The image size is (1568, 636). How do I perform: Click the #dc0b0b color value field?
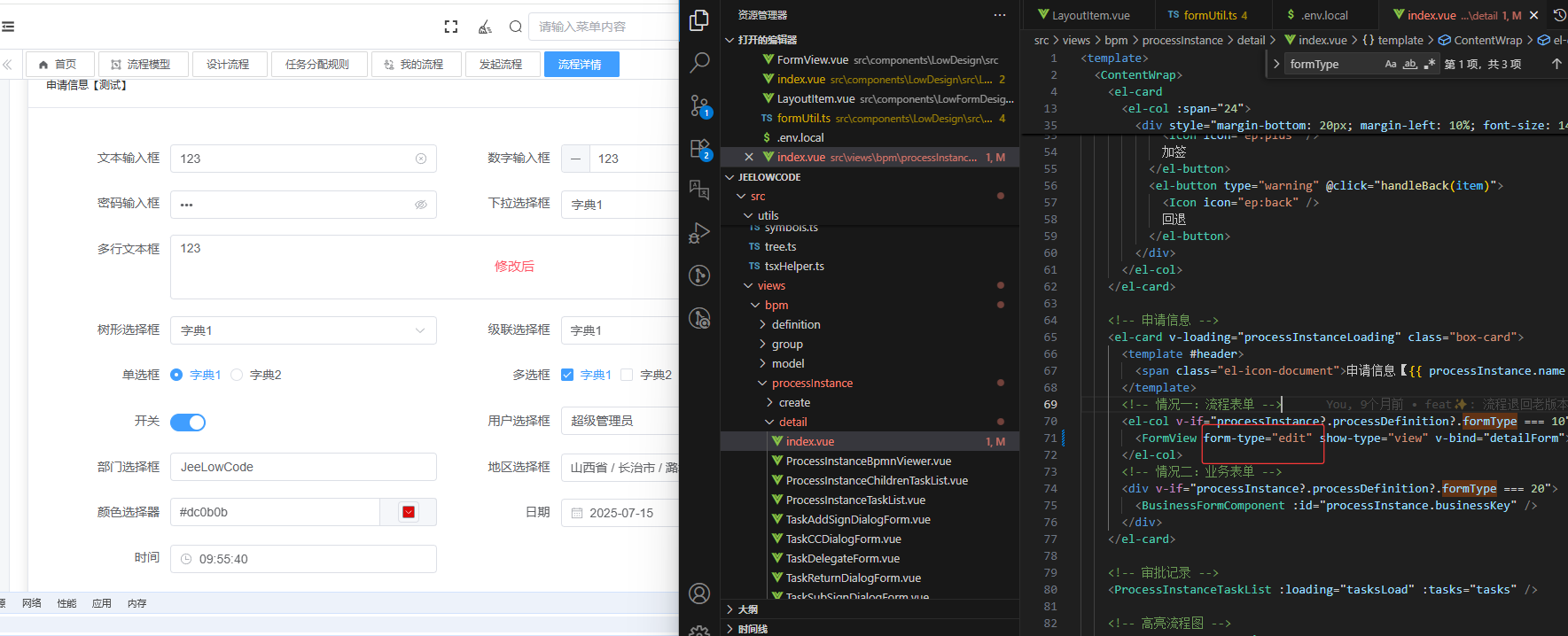click(x=275, y=512)
